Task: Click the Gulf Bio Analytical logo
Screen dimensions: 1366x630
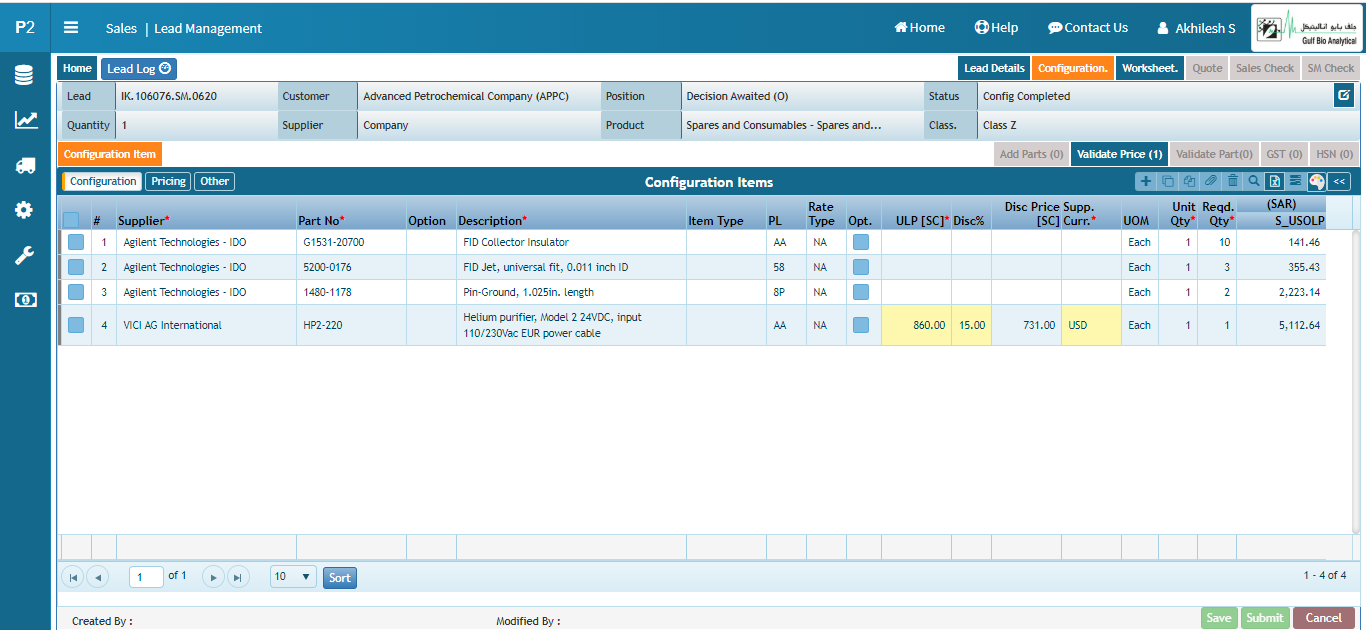Action: coord(1305,30)
